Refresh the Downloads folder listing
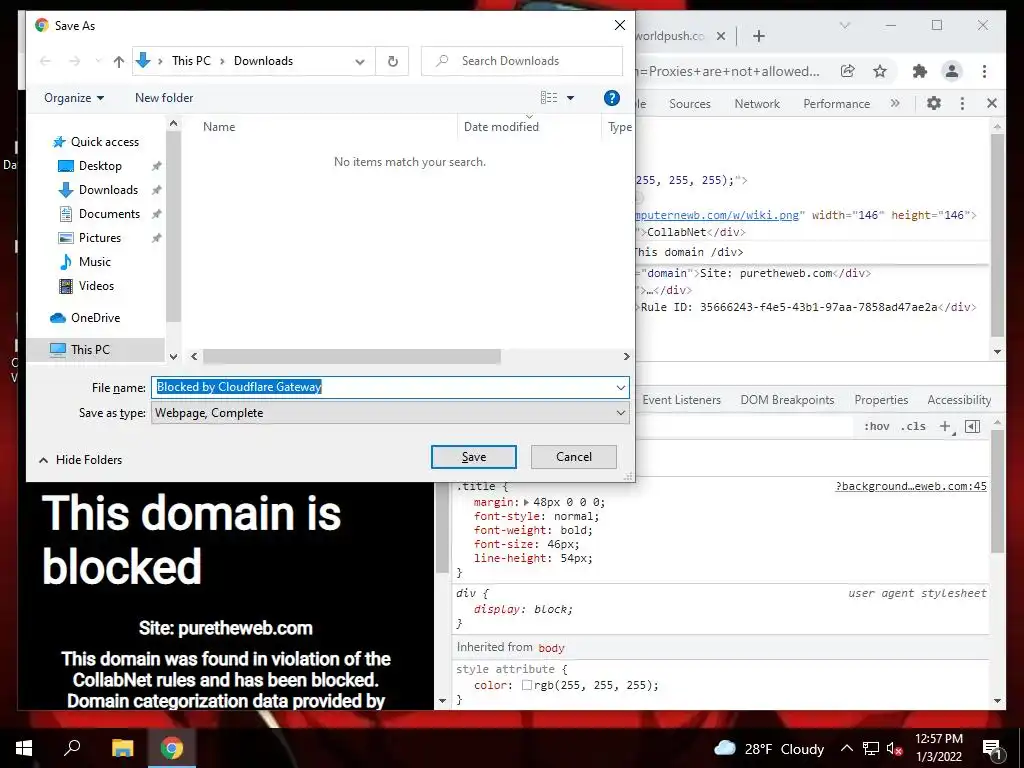Viewport: 1024px width, 768px height. pyautogui.click(x=392, y=61)
